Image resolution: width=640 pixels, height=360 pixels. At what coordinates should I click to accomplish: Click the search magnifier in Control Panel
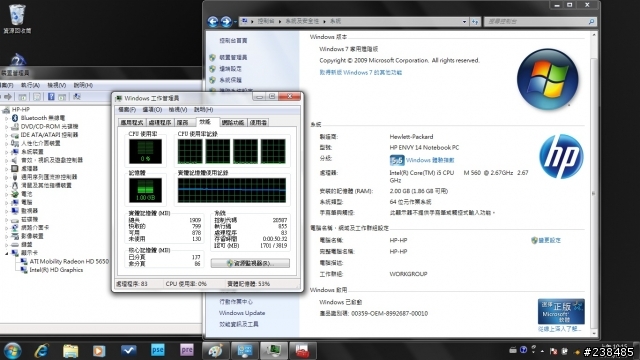591,22
